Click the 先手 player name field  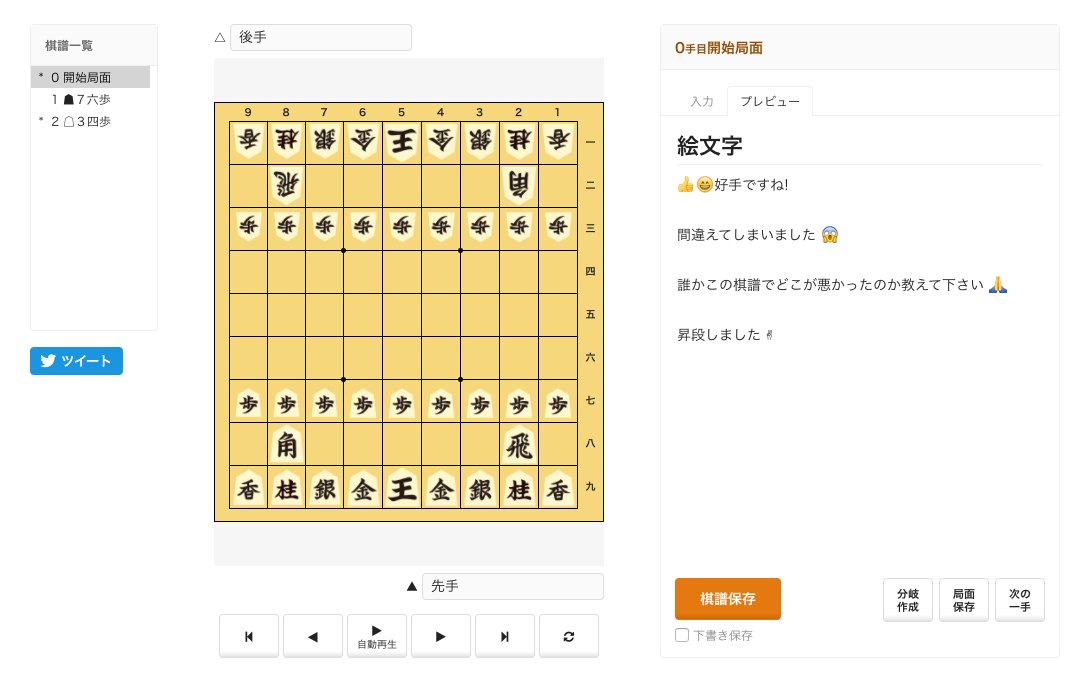512,586
